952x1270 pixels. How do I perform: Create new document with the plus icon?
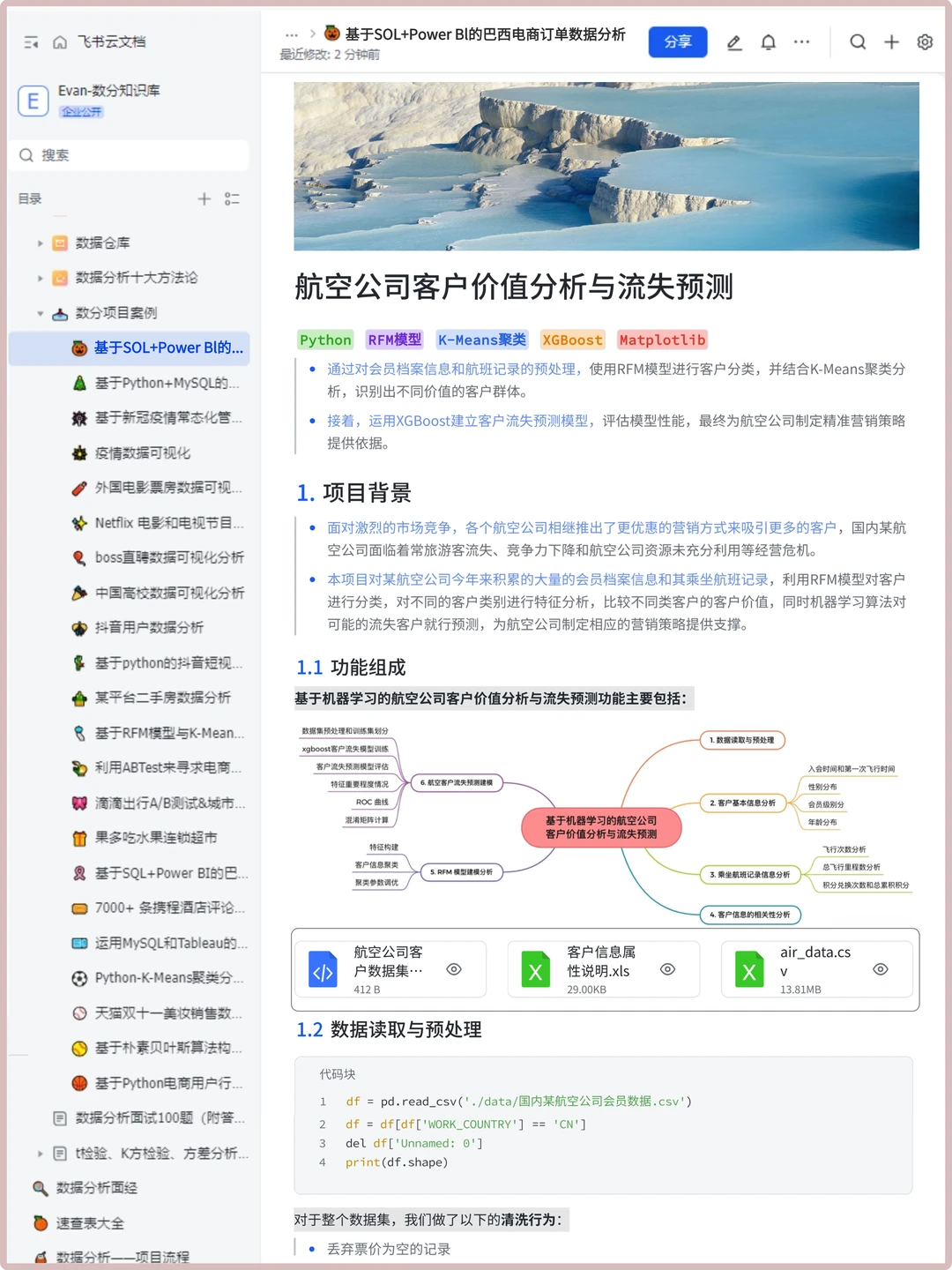(891, 41)
